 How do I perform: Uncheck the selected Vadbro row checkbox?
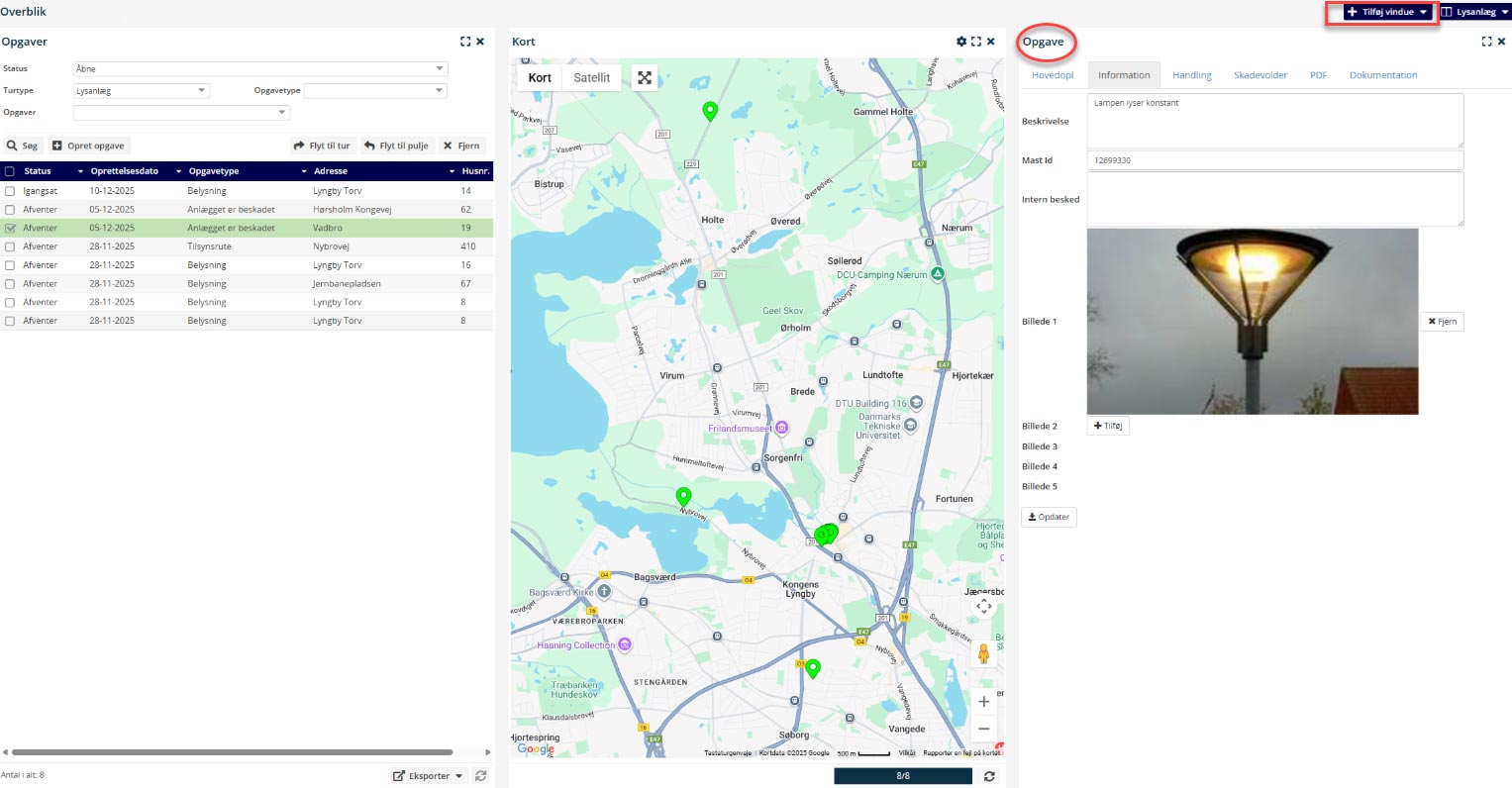[10, 228]
